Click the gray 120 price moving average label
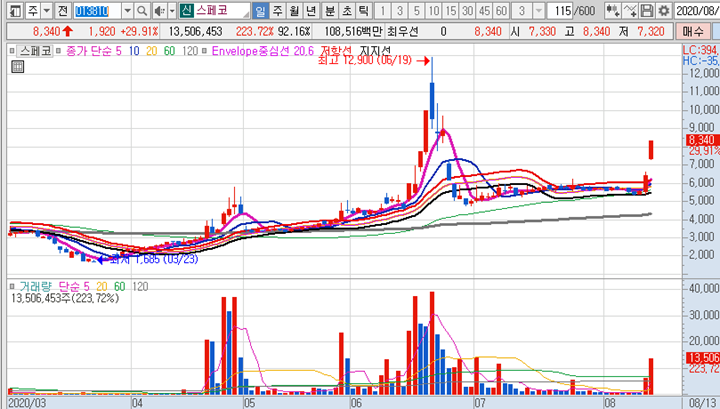 (x=190, y=51)
